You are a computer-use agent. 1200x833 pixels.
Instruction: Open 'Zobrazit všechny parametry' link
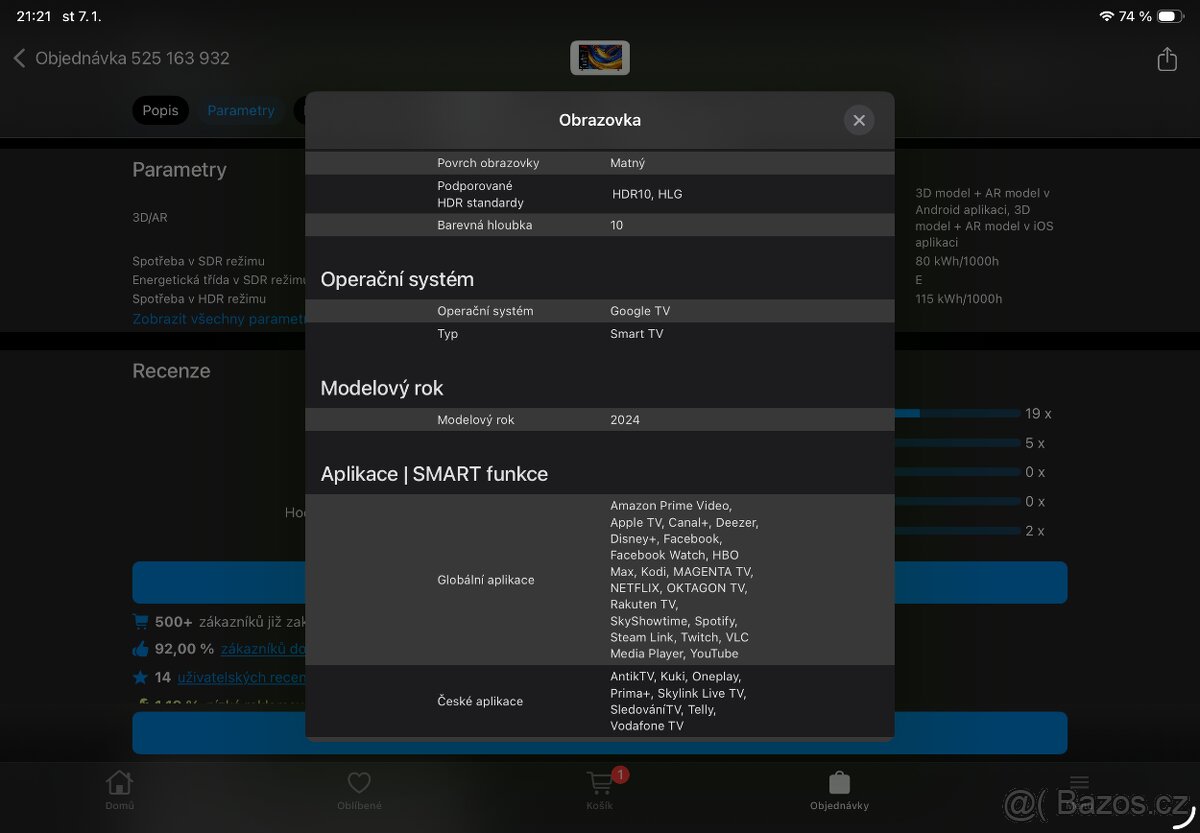(210, 318)
